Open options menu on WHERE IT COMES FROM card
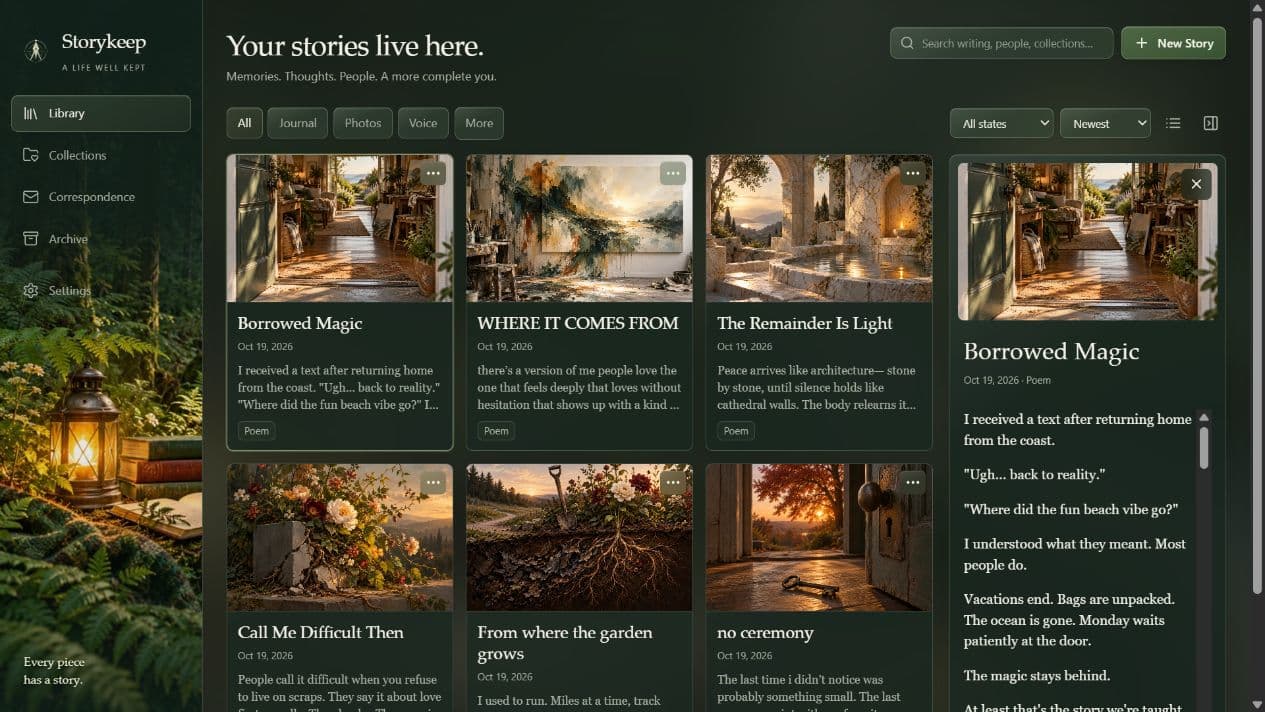 [x=672, y=174]
